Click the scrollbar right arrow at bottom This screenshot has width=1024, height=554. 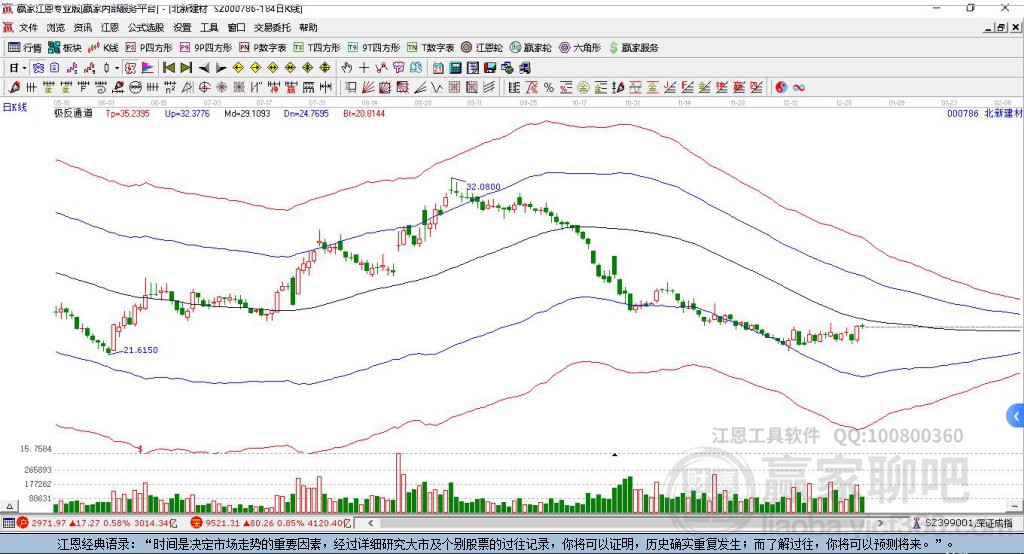[880, 523]
